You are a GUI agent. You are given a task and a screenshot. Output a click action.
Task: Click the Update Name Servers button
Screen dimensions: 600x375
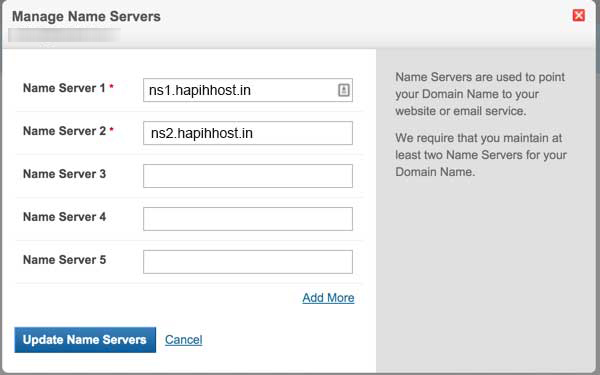click(85, 340)
